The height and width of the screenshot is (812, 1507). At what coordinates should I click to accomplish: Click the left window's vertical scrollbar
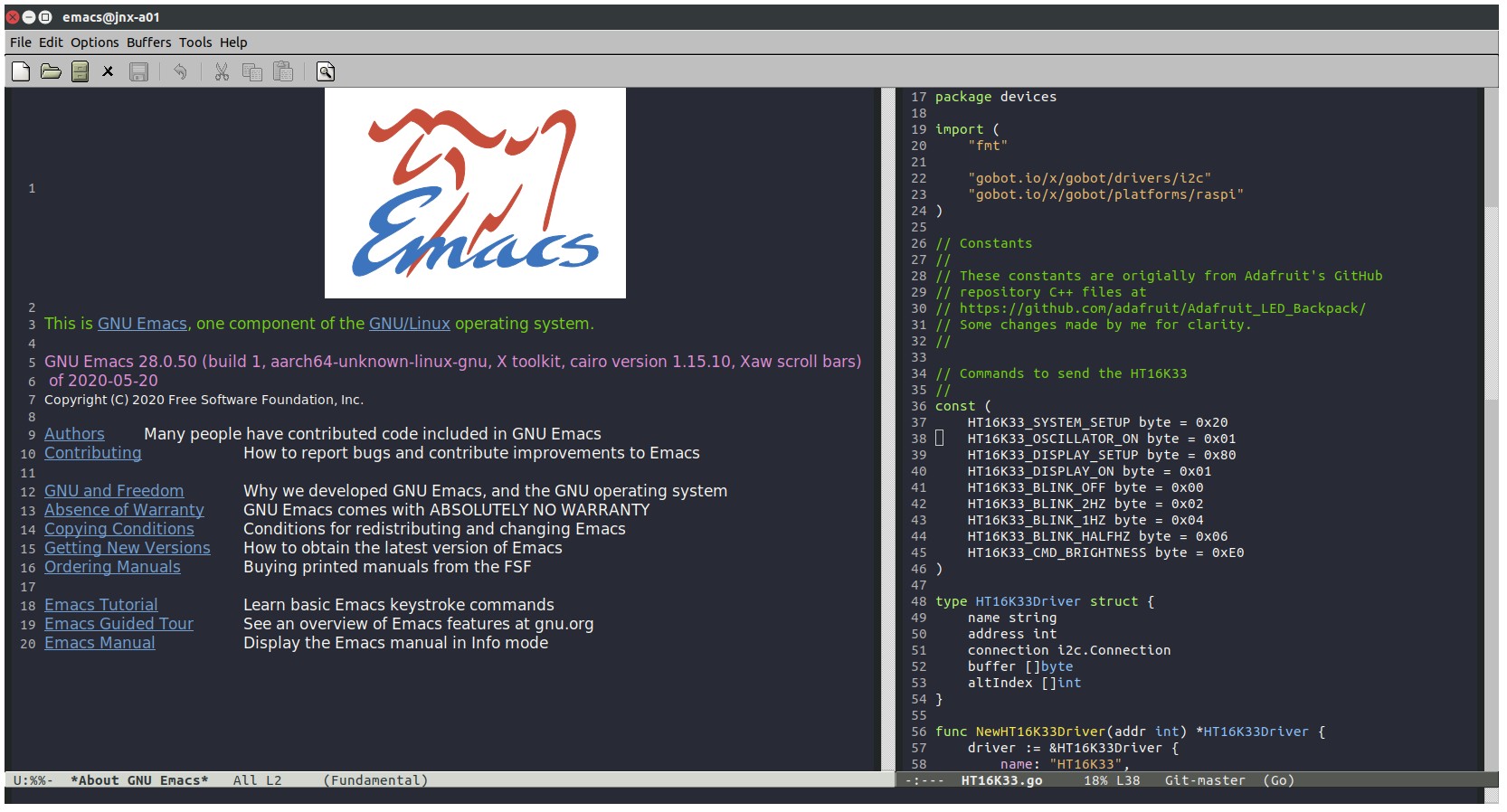(x=887, y=430)
